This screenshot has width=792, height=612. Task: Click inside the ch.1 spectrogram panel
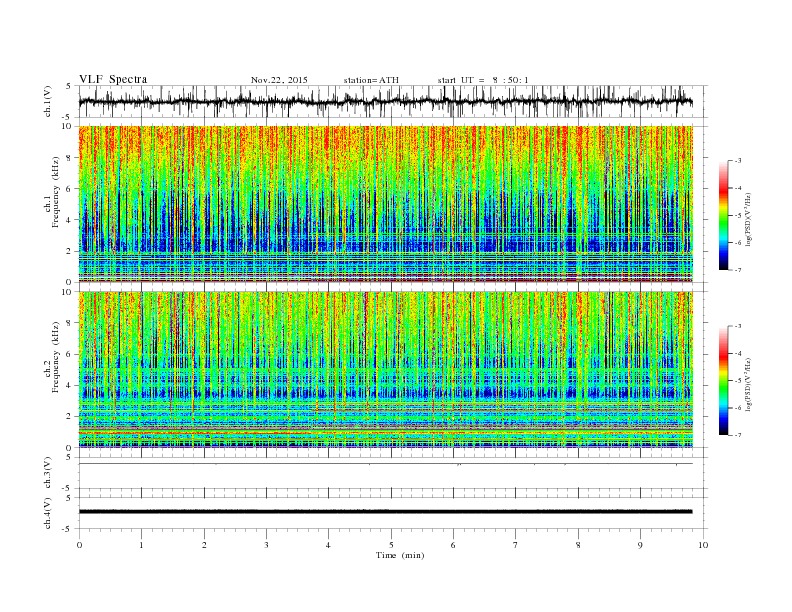pos(385,204)
